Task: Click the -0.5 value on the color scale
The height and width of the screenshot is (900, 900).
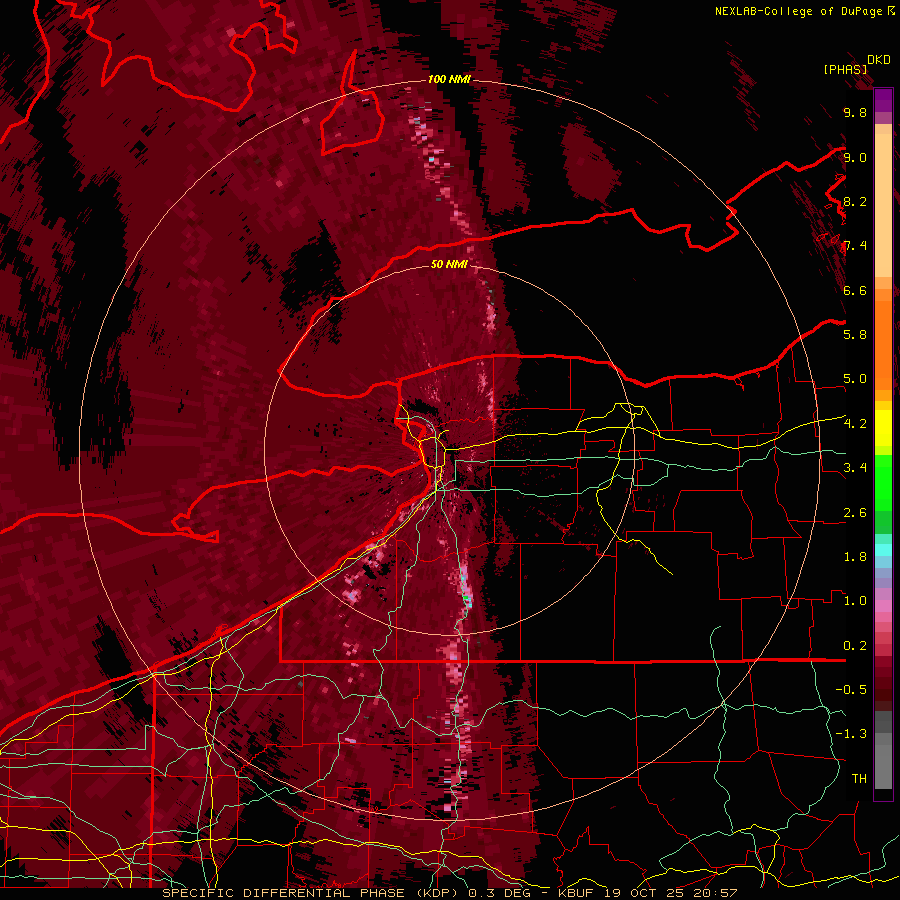Action: point(851,690)
